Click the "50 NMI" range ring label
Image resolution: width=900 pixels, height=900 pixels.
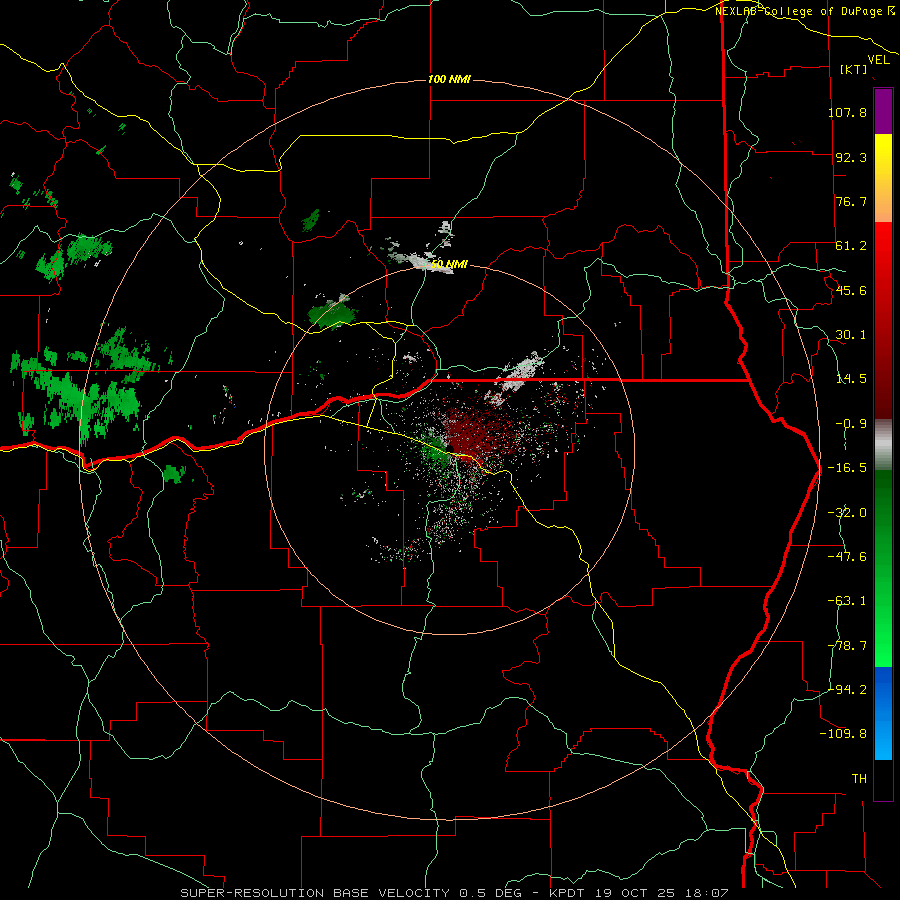[x=449, y=265]
